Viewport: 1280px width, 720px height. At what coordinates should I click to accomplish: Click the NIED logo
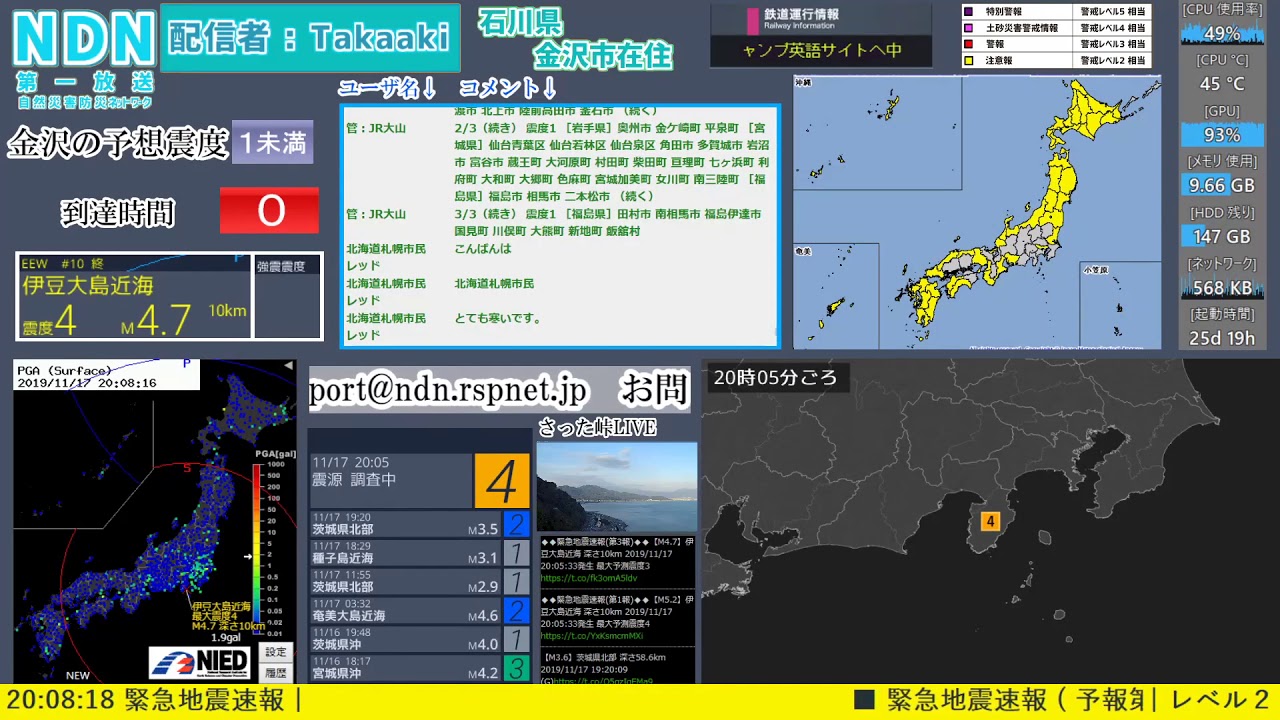coord(201,661)
